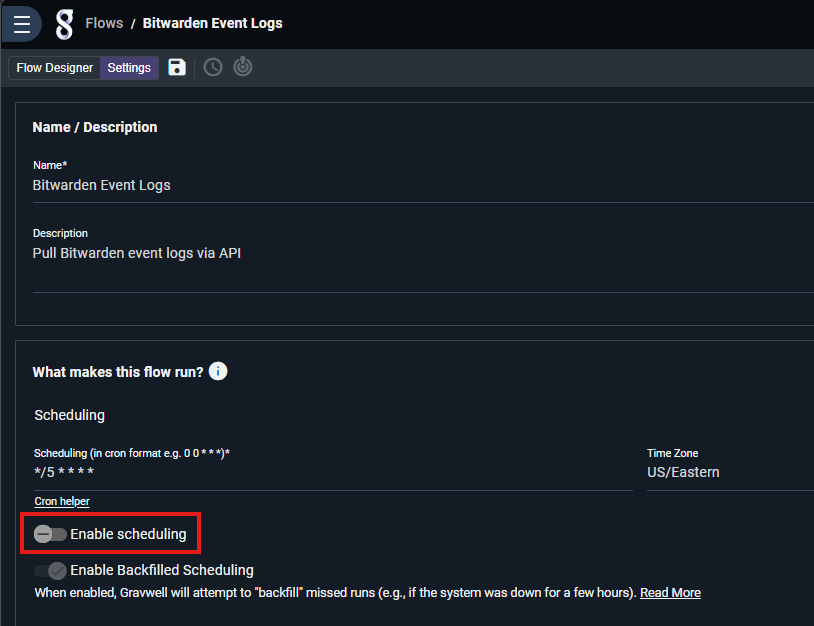Switch to Flow Designer tab
Screen dimensions: 814x626
click(x=55, y=68)
